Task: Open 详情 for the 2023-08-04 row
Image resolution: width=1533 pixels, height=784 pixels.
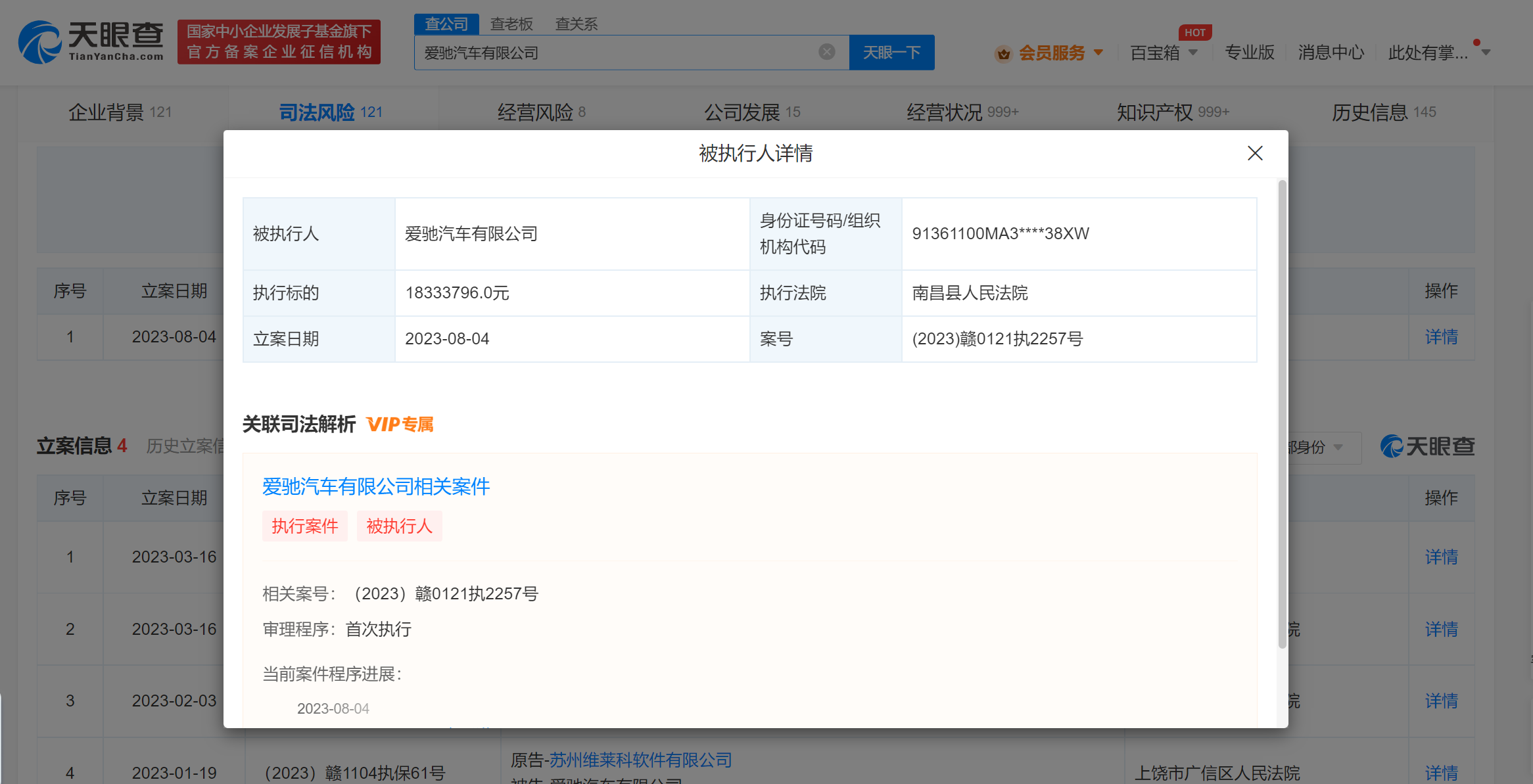Action: 1441,337
